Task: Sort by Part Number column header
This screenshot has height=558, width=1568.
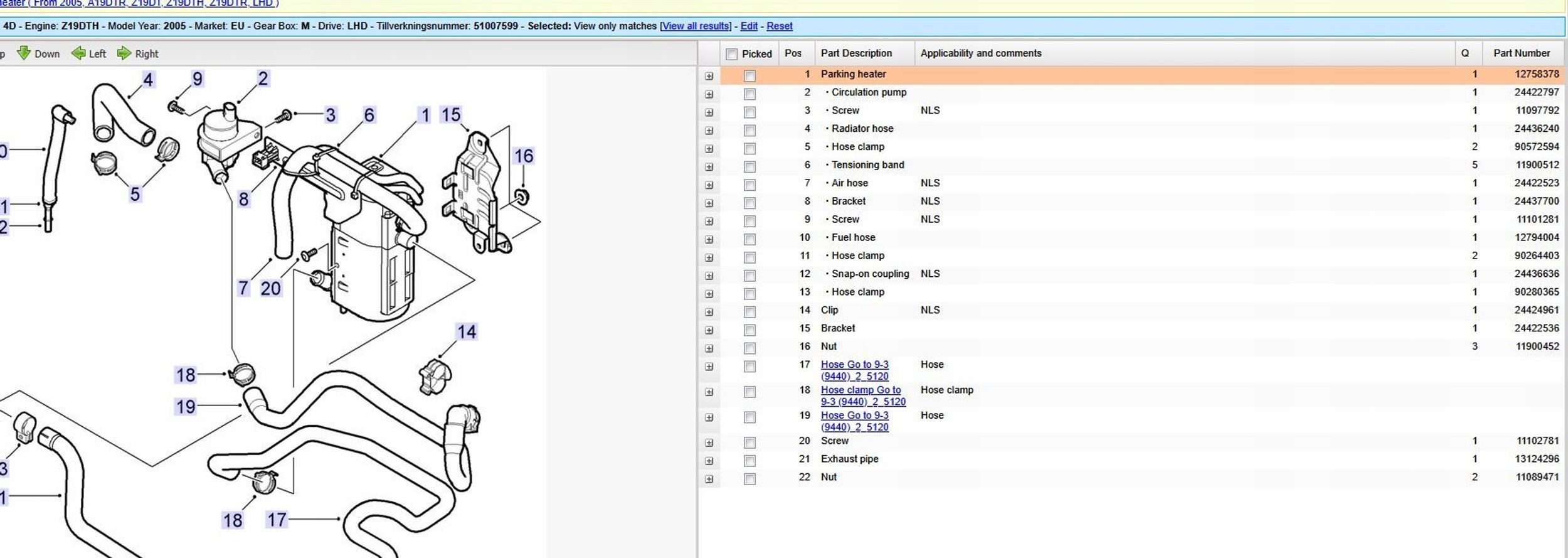Action: [x=1521, y=53]
